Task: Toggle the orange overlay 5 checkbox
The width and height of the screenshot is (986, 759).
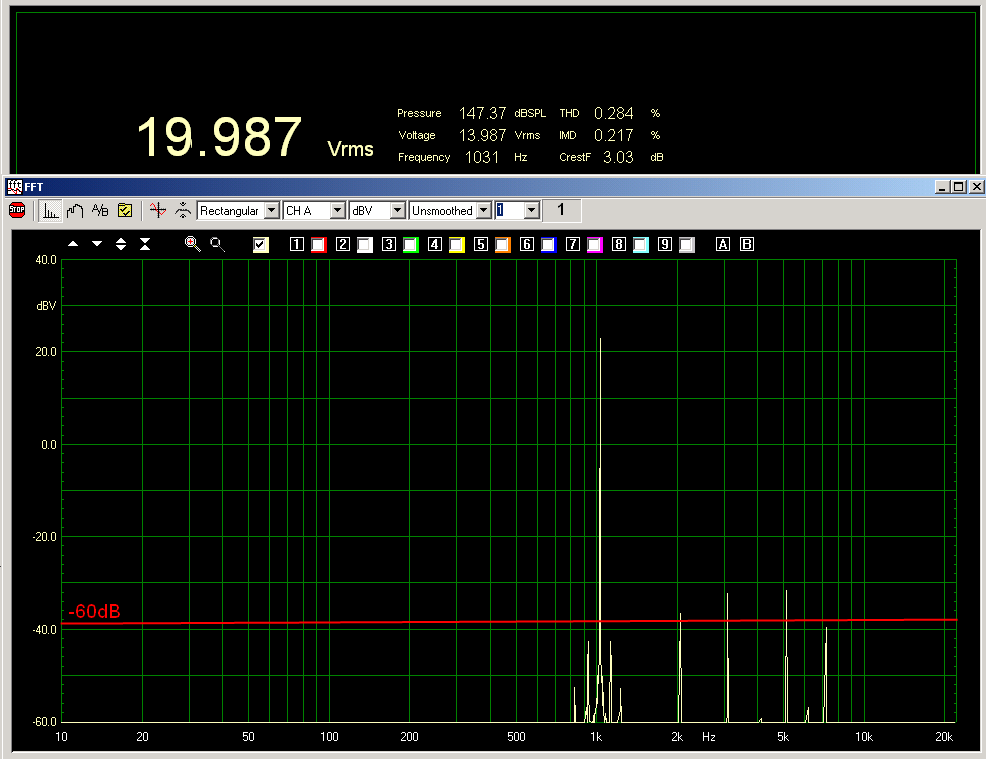Action: [502, 245]
